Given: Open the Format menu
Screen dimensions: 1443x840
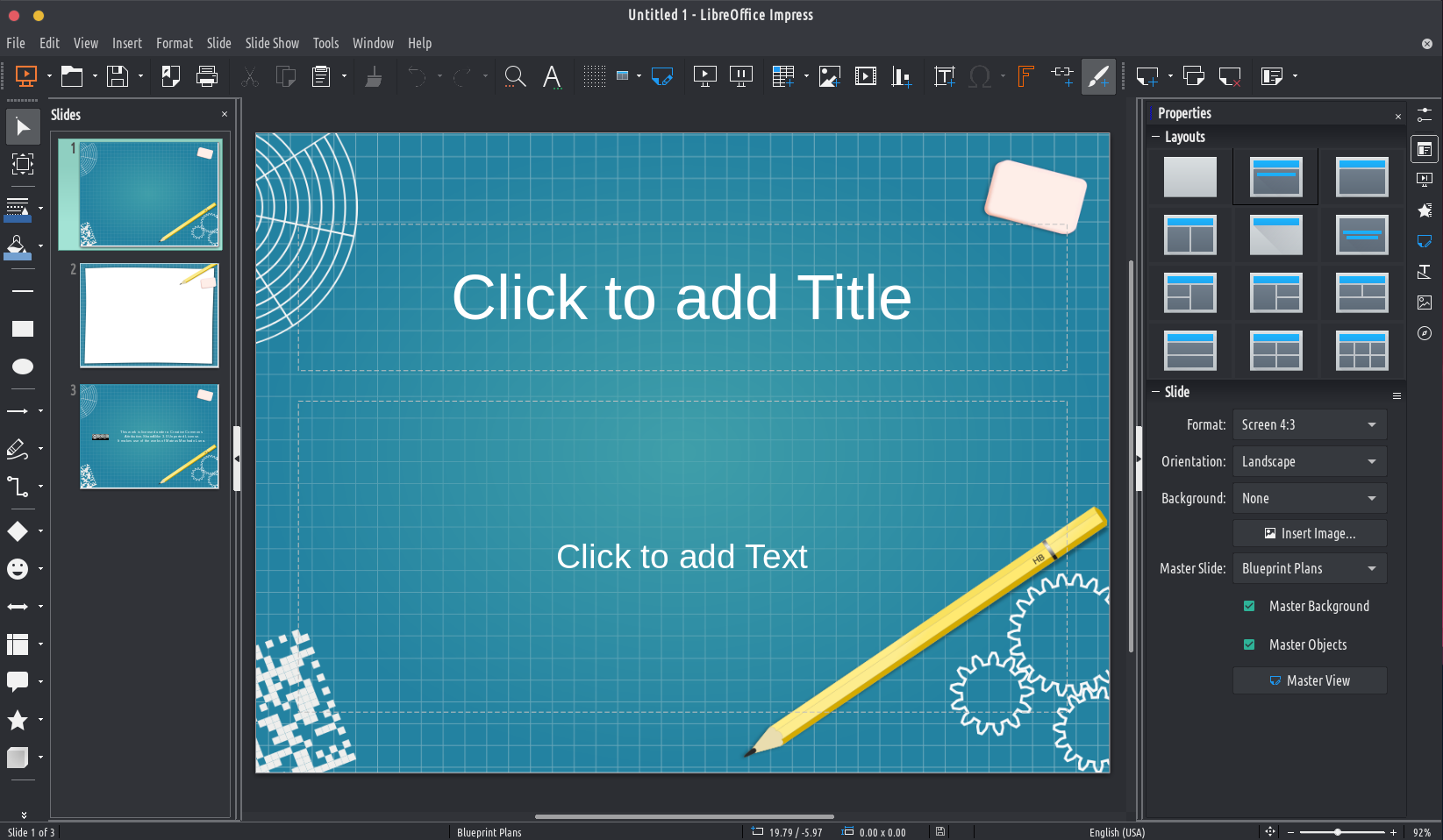Looking at the screenshot, I should pos(174,43).
